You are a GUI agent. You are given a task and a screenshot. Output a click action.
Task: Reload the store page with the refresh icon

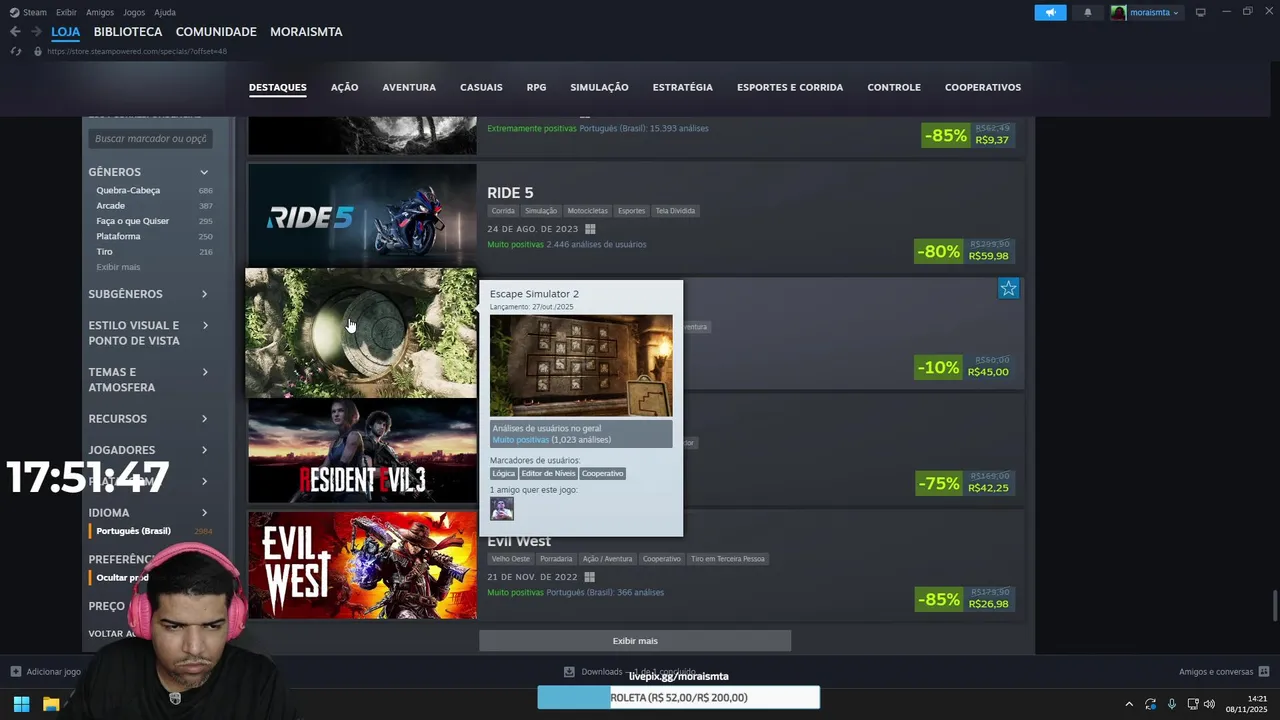point(16,51)
